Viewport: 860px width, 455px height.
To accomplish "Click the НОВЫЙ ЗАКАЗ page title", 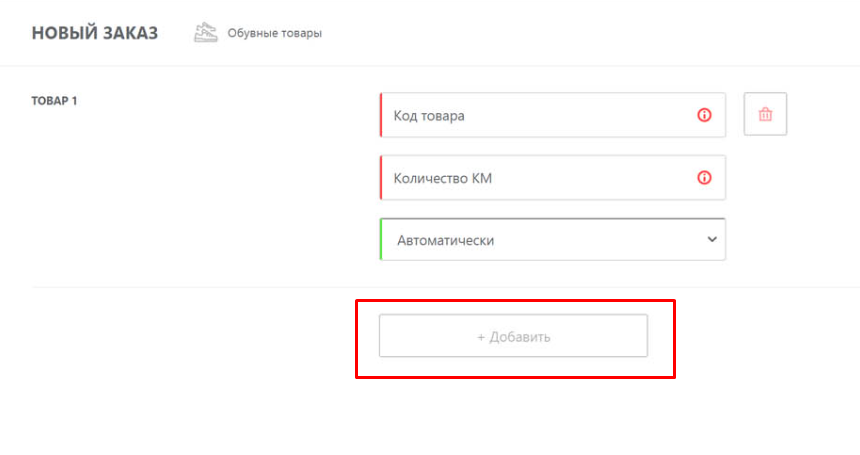I will [x=95, y=33].
